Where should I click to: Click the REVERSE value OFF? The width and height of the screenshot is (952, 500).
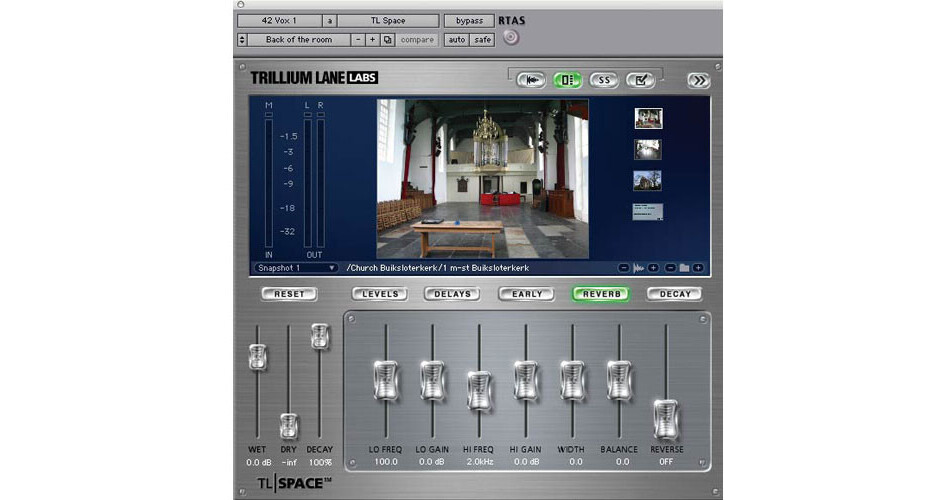[666, 462]
